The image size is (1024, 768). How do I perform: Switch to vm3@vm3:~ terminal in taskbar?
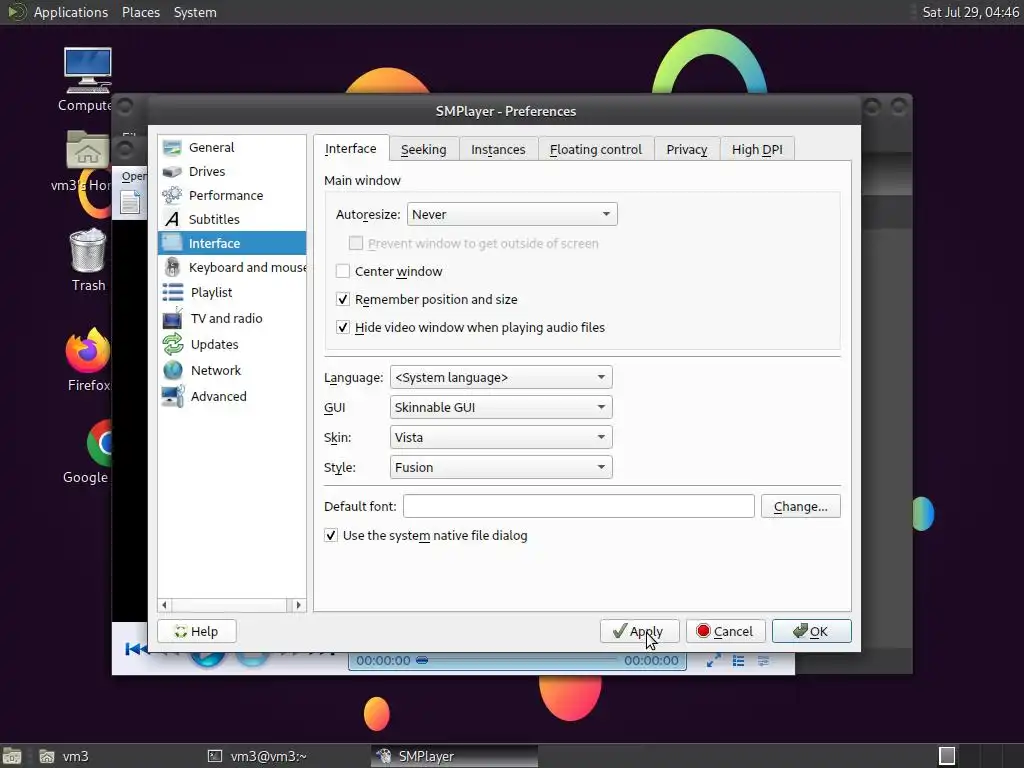tap(257, 756)
